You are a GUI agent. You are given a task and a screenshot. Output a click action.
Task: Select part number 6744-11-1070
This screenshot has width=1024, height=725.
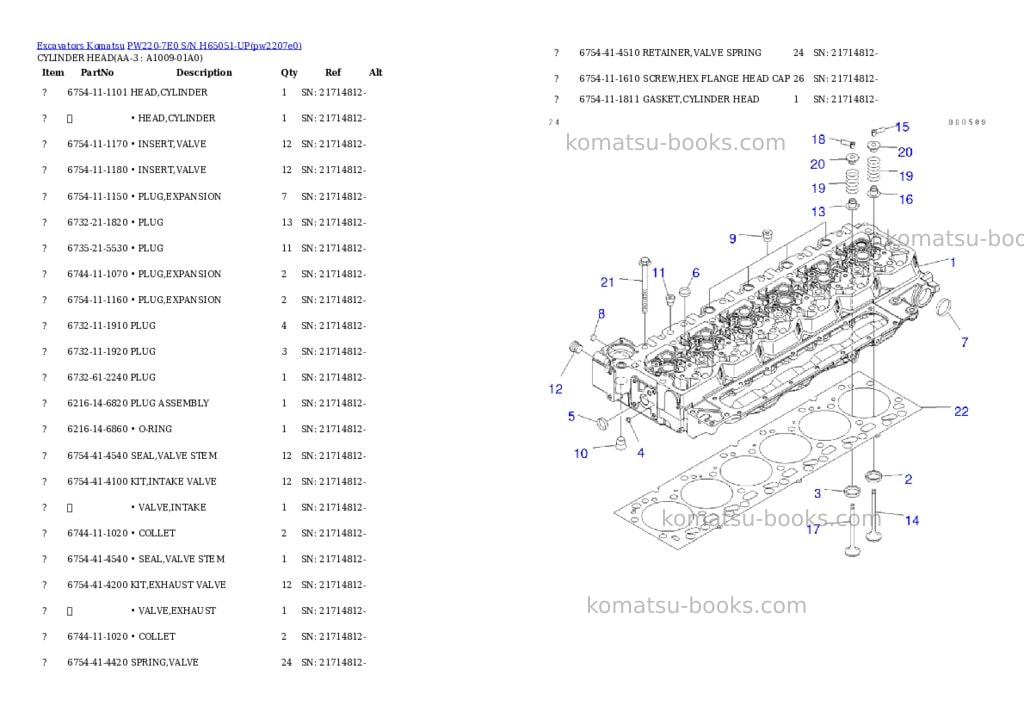pos(97,274)
